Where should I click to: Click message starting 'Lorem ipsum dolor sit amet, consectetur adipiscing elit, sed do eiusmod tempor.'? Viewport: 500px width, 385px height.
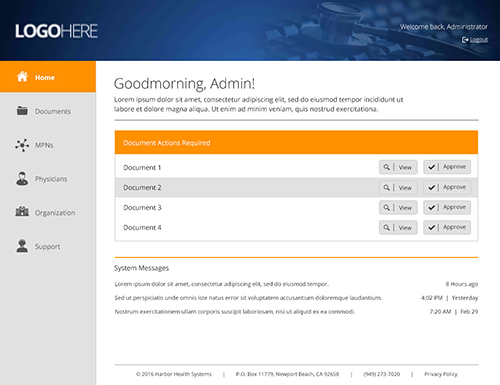222,284
